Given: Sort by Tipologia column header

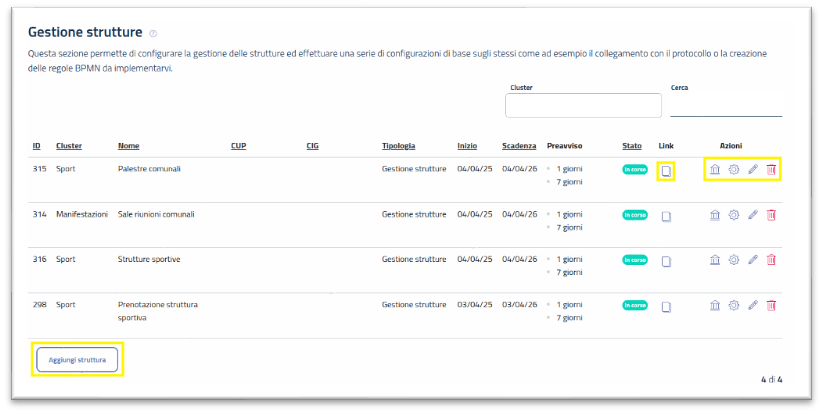Looking at the screenshot, I should [398, 145].
